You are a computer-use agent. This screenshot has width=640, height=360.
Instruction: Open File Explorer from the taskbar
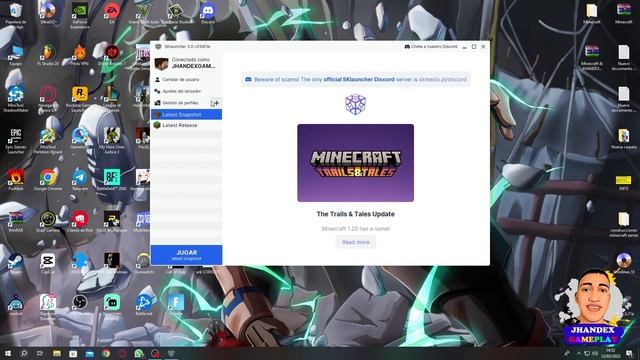(x=57, y=353)
